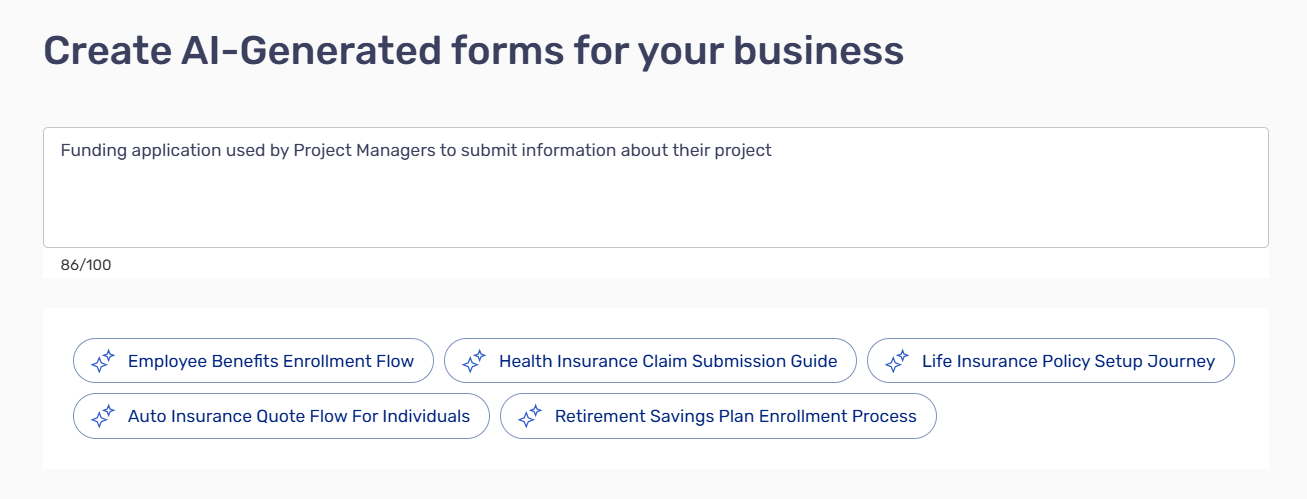Select Employee Benefits Enrollment Flow suggestion
The width and height of the screenshot is (1307, 499).
pyautogui.click(x=270, y=361)
